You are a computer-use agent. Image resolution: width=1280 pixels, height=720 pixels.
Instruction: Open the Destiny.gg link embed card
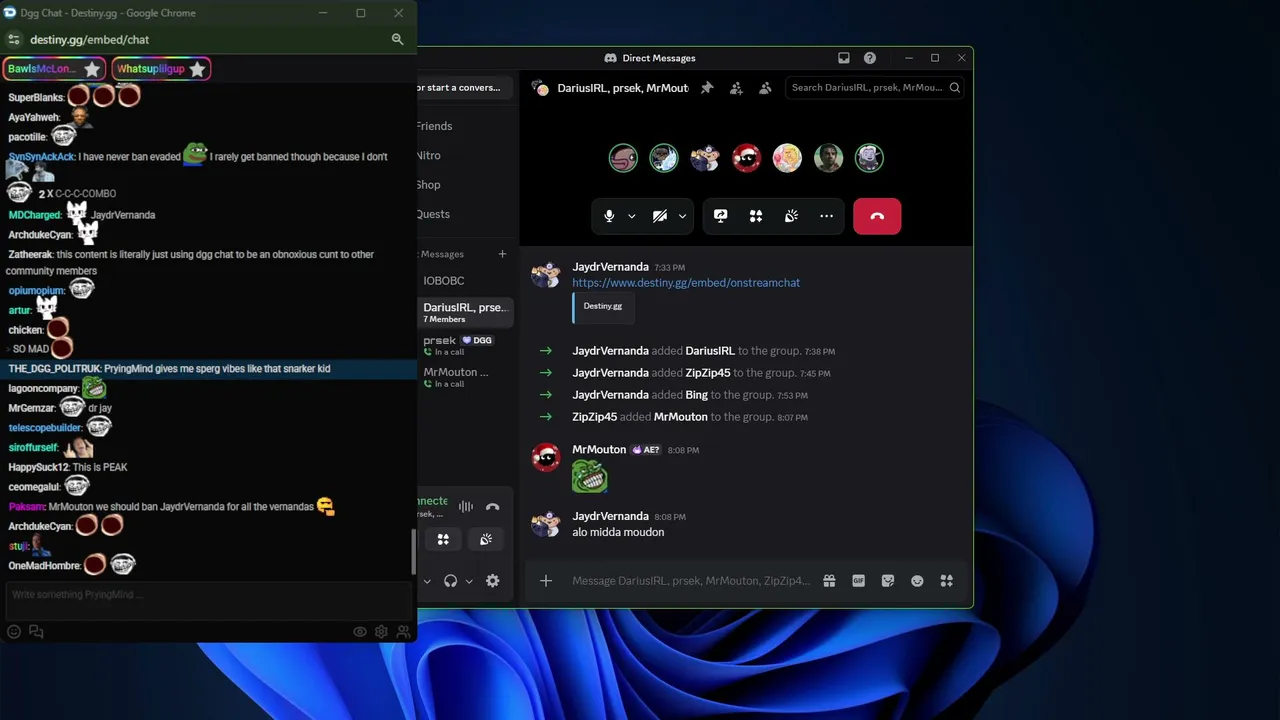(603, 307)
